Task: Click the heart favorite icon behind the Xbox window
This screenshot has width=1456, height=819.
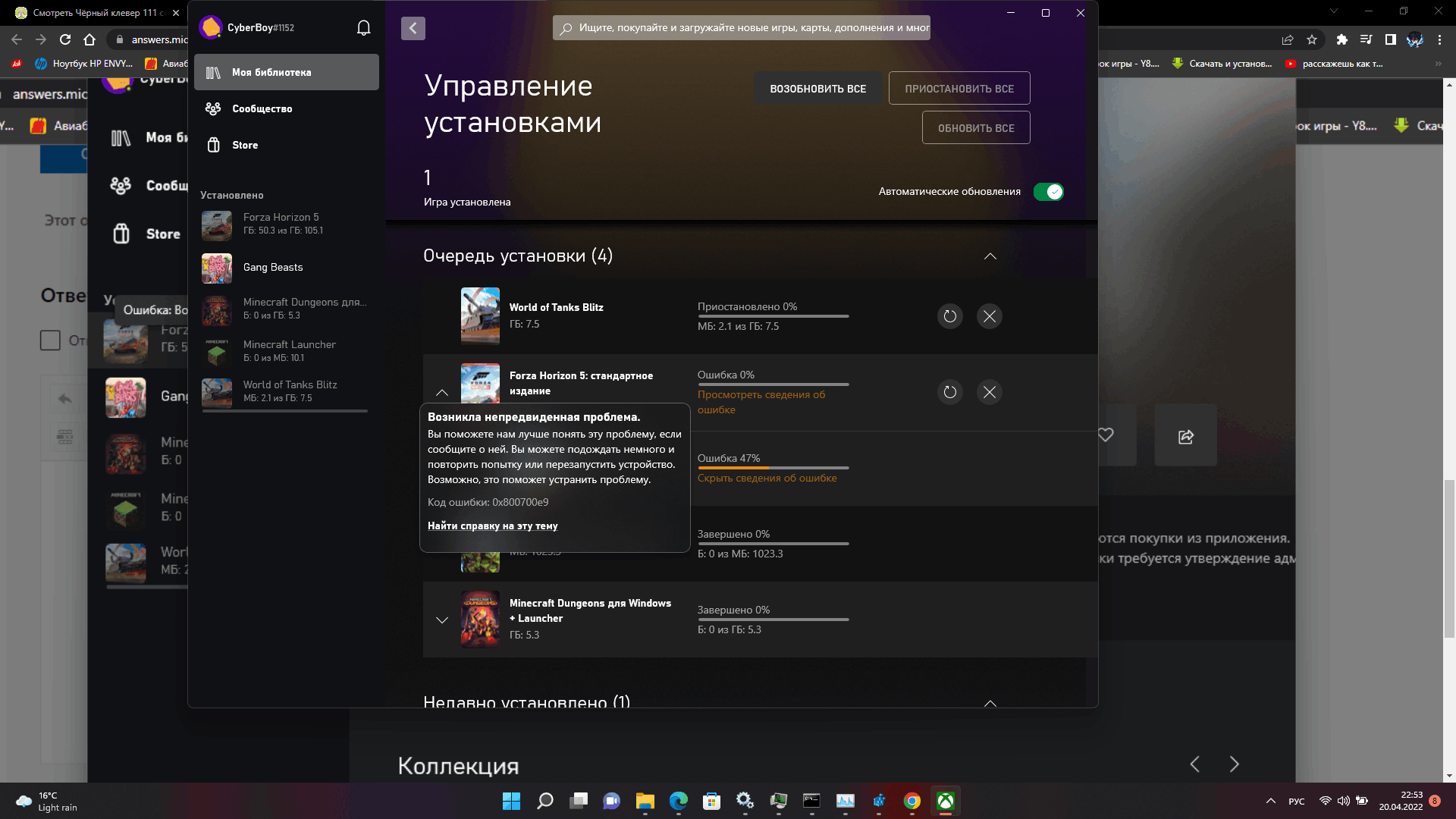Action: (x=1106, y=435)
